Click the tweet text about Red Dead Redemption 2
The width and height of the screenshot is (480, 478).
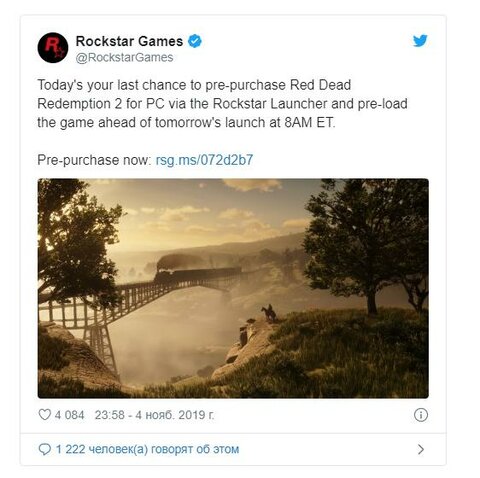pos(222,104)
